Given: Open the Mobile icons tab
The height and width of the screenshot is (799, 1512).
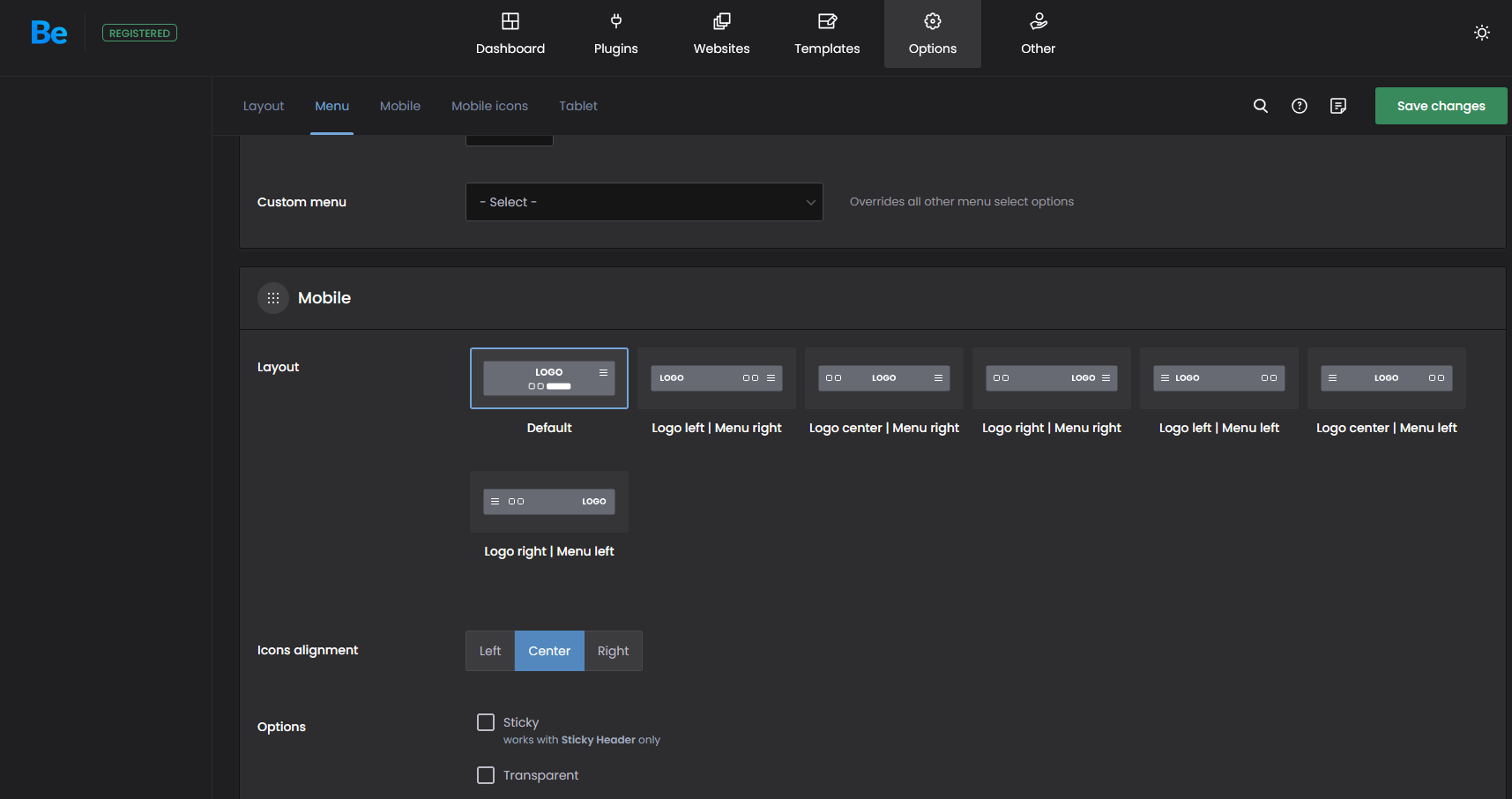Looking at the screenshot, I should pos(489,106).
